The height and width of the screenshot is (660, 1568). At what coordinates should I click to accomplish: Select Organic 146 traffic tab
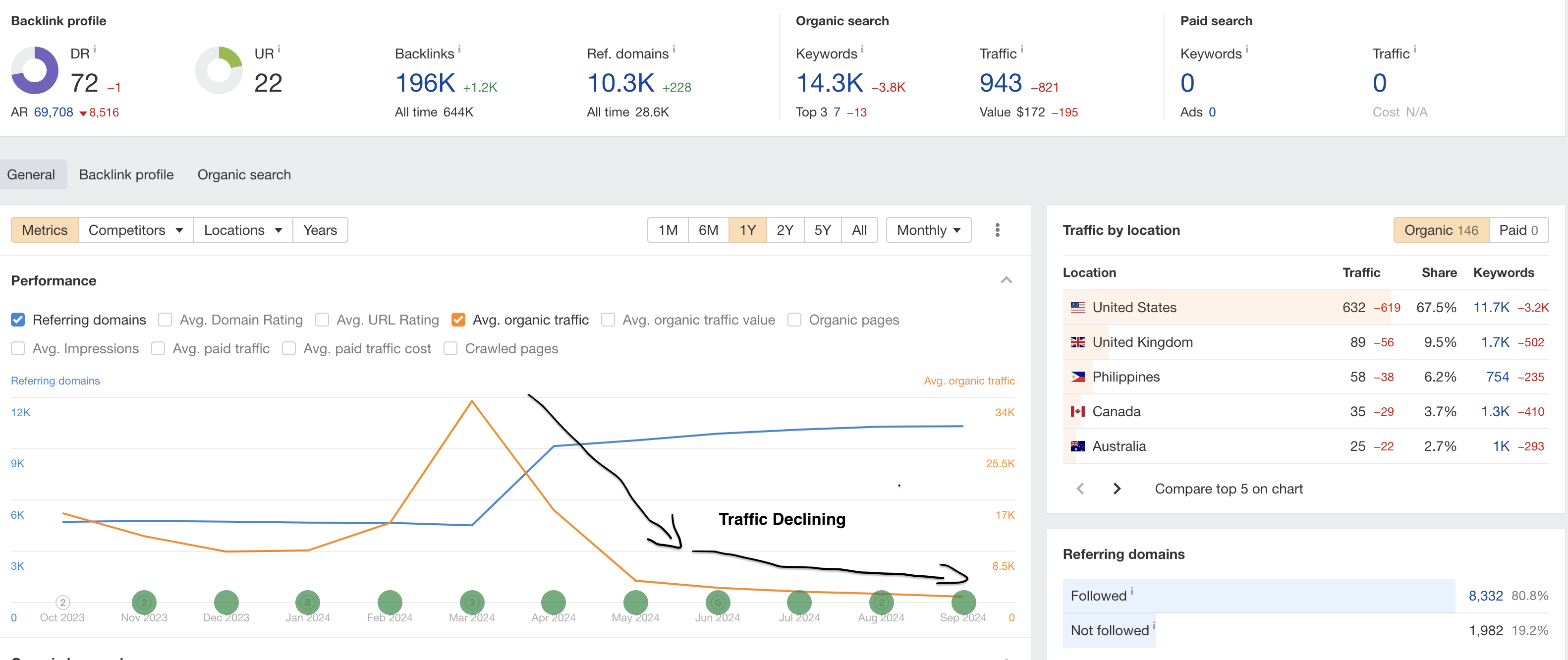1441,230
